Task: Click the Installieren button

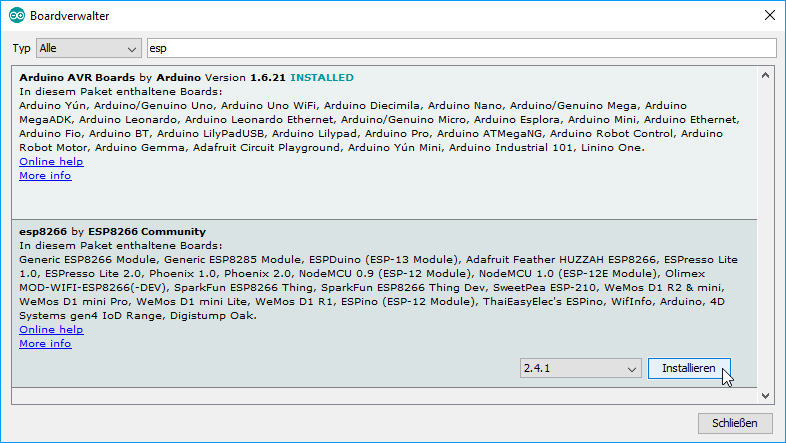Action: tap(689, 368)
